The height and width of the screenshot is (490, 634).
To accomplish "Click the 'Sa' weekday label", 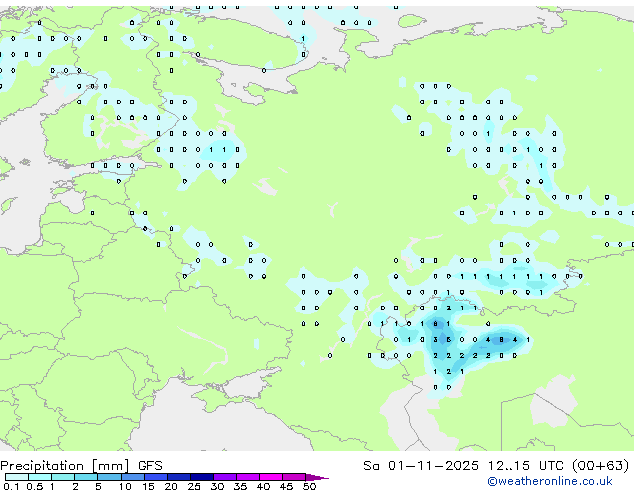I will click(371, 466).
